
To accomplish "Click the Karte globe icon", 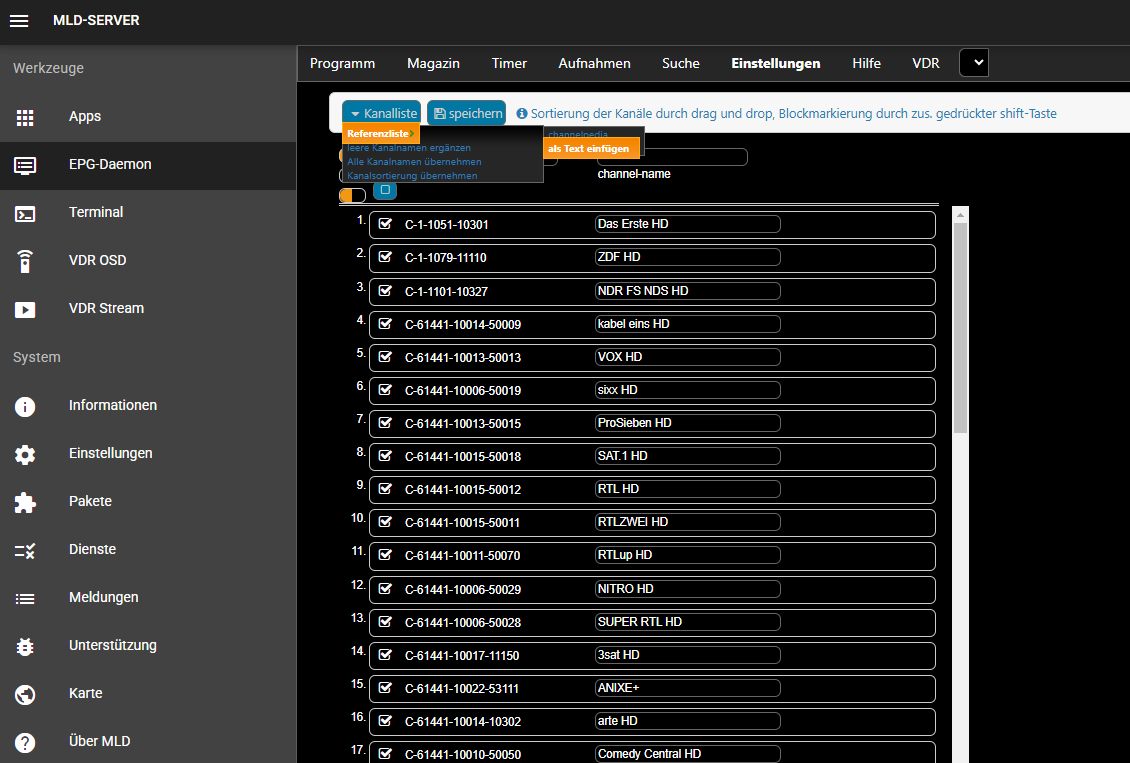I will 25,693.
